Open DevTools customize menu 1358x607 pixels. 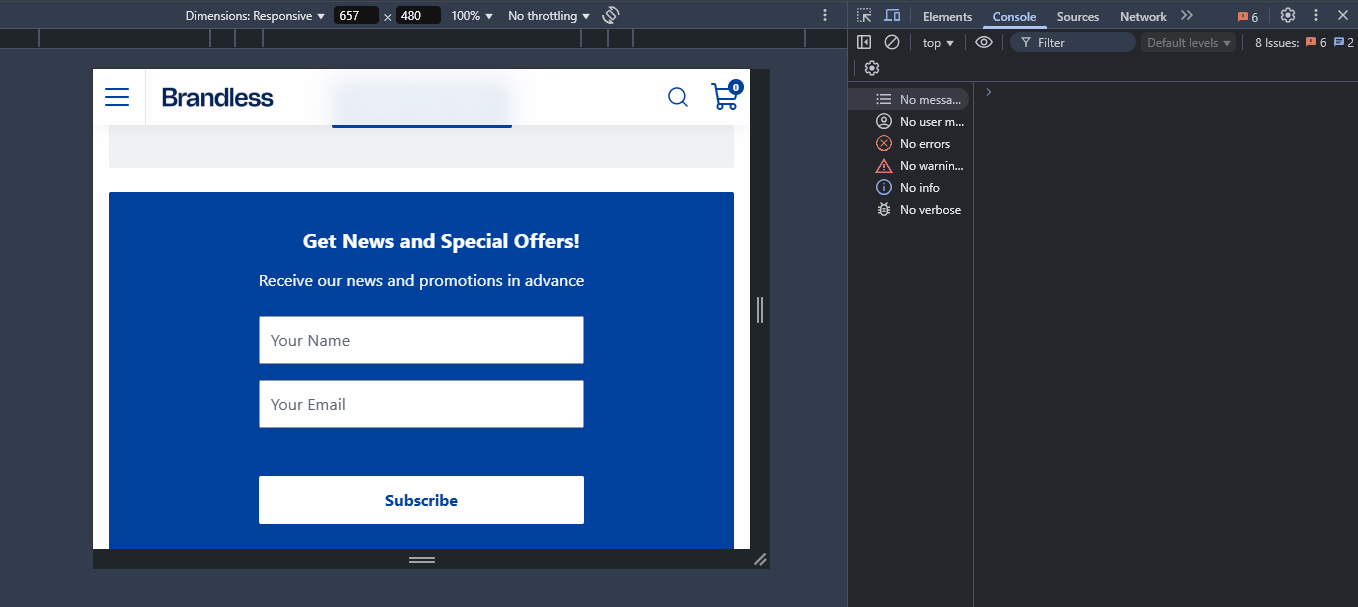pyautogui.click(x=1316, y=15)
